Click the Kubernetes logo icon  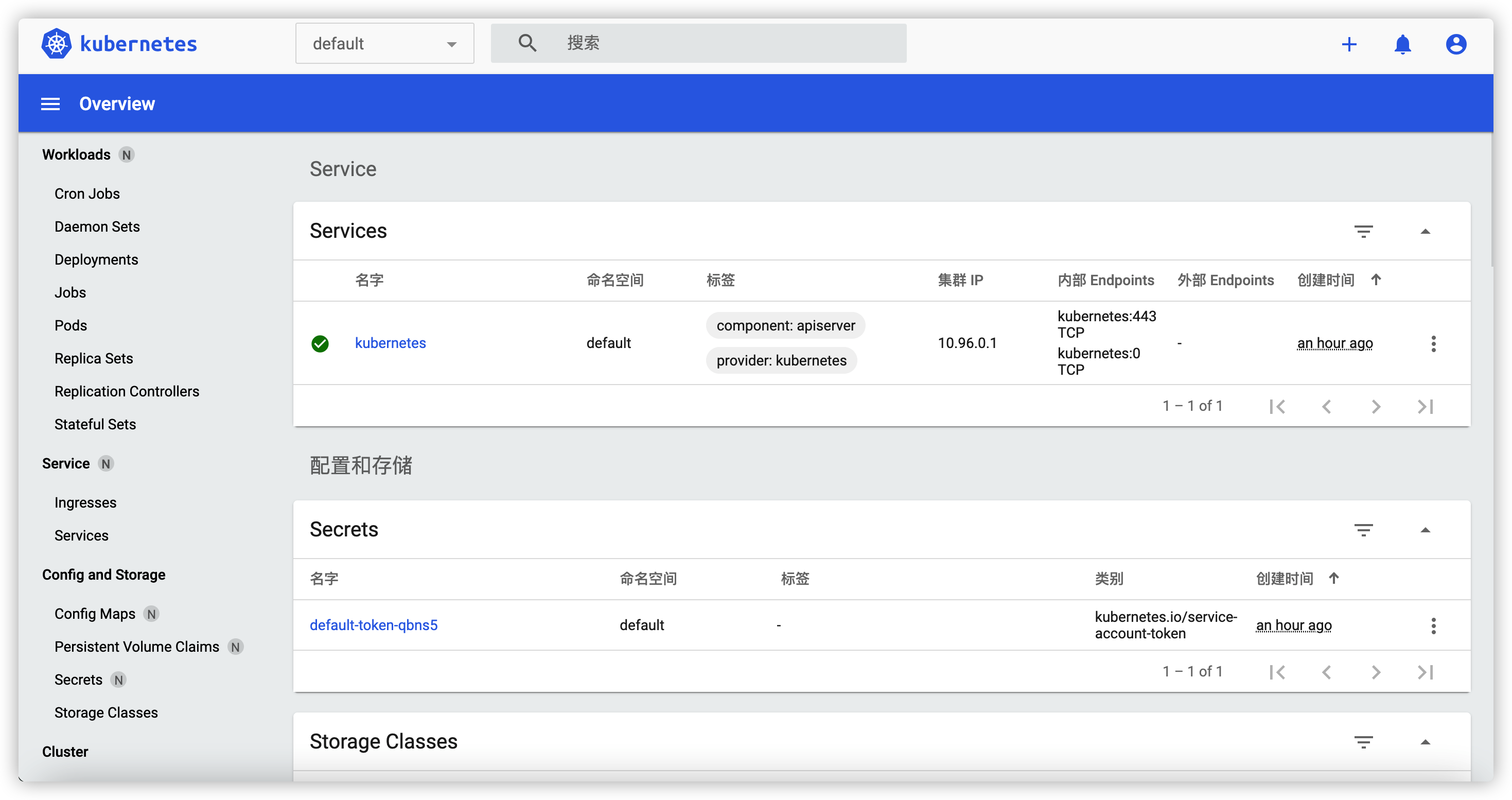coord(56,43)
